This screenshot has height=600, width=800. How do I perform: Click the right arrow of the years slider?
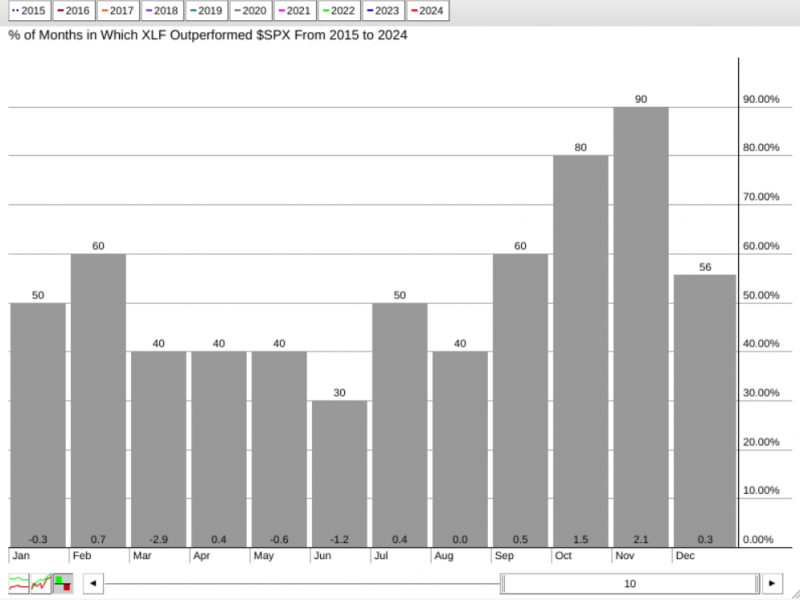click(x=772, y=583)
